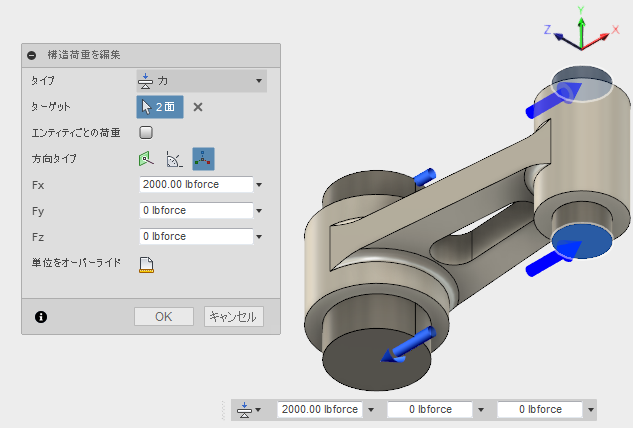Open the Fx value dropdown arrow
Image resolution: width=633 pixels, height=428 pixels.
(x=259, y=185)
